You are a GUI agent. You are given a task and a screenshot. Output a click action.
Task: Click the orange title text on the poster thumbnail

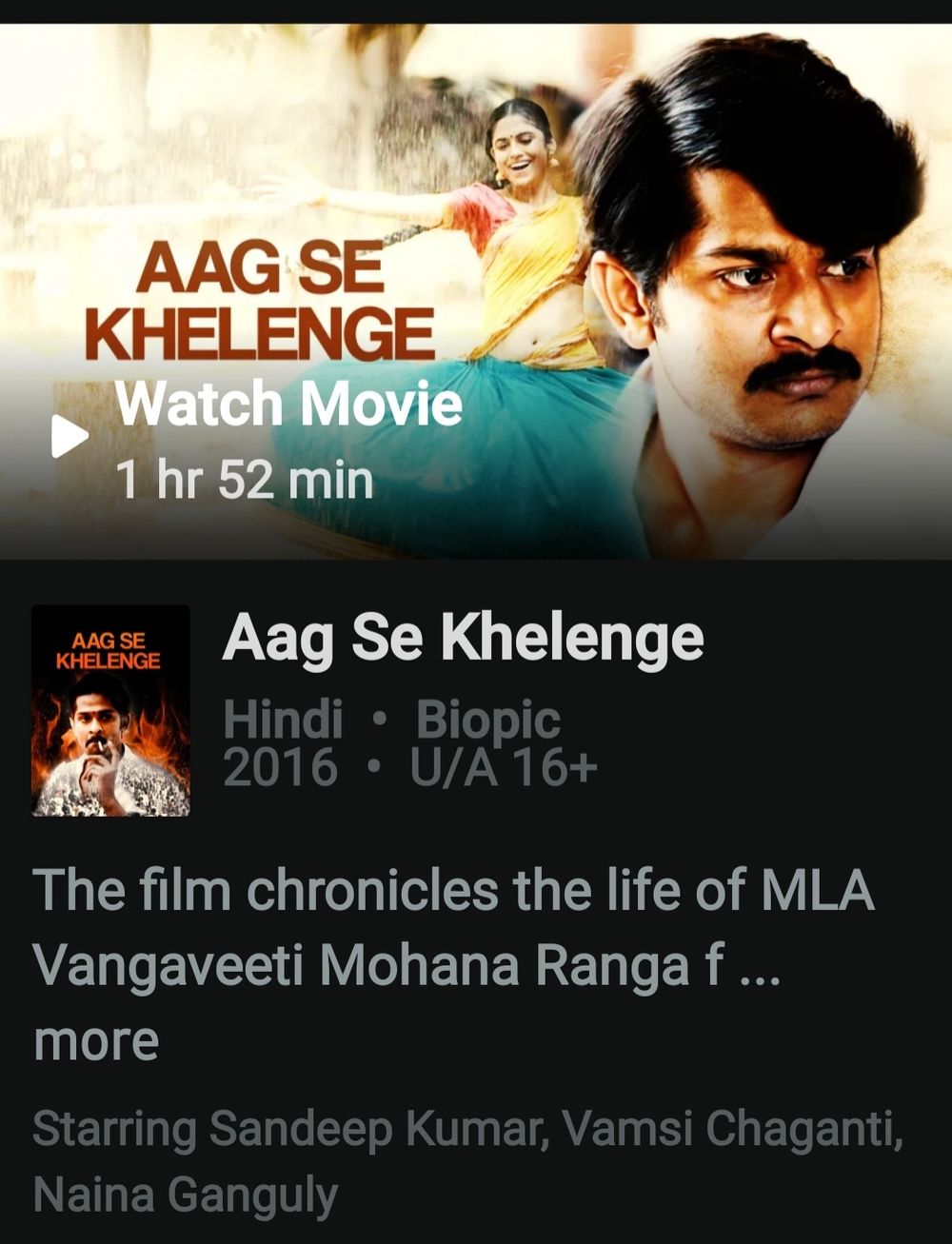click(109, 650)
